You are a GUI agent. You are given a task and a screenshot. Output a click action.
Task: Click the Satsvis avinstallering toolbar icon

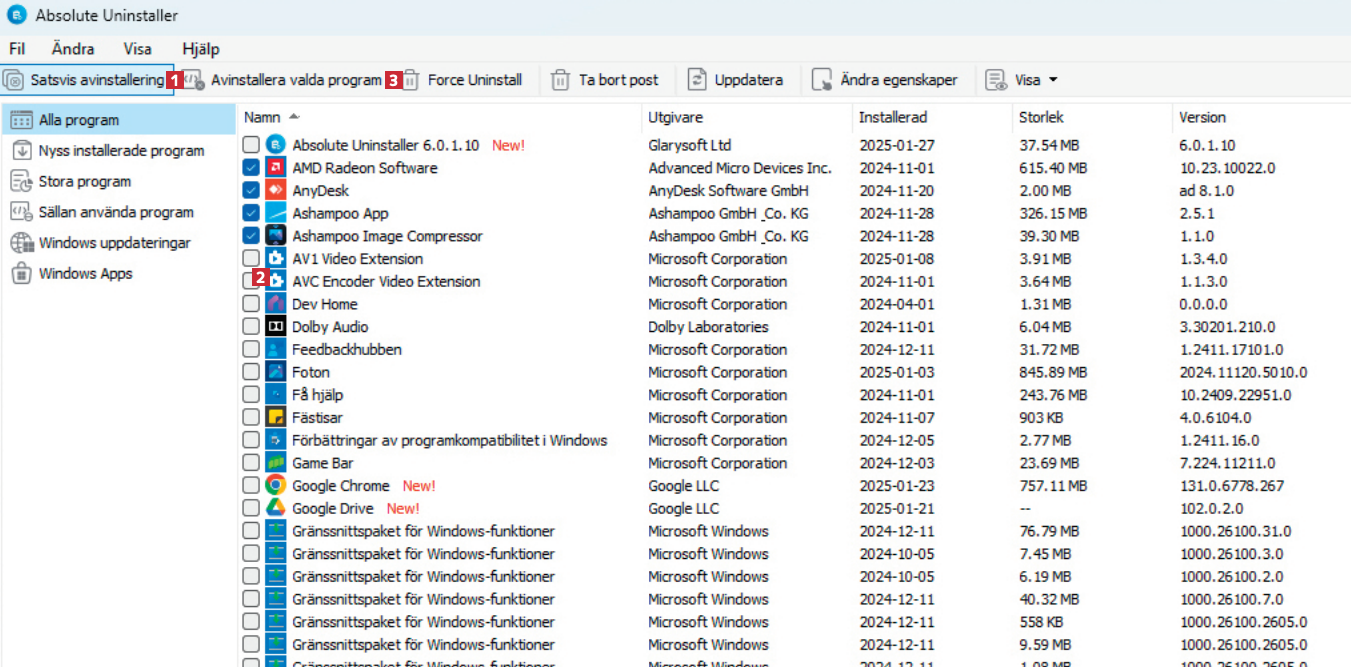pyautogui.click(x=14, y=80)
